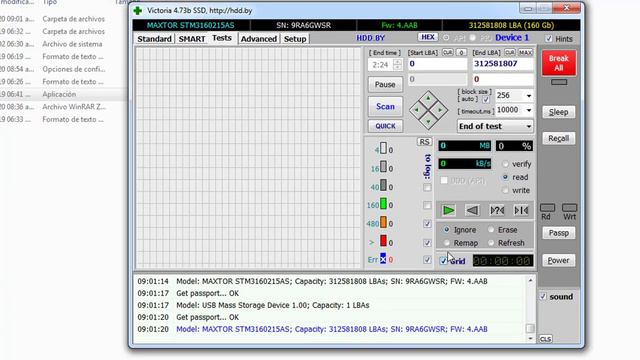Image resolution: width=640 pixels, height=360 pixels.
Task: Click the random seek ▷?◁ test button
Action: click(497, 211)
